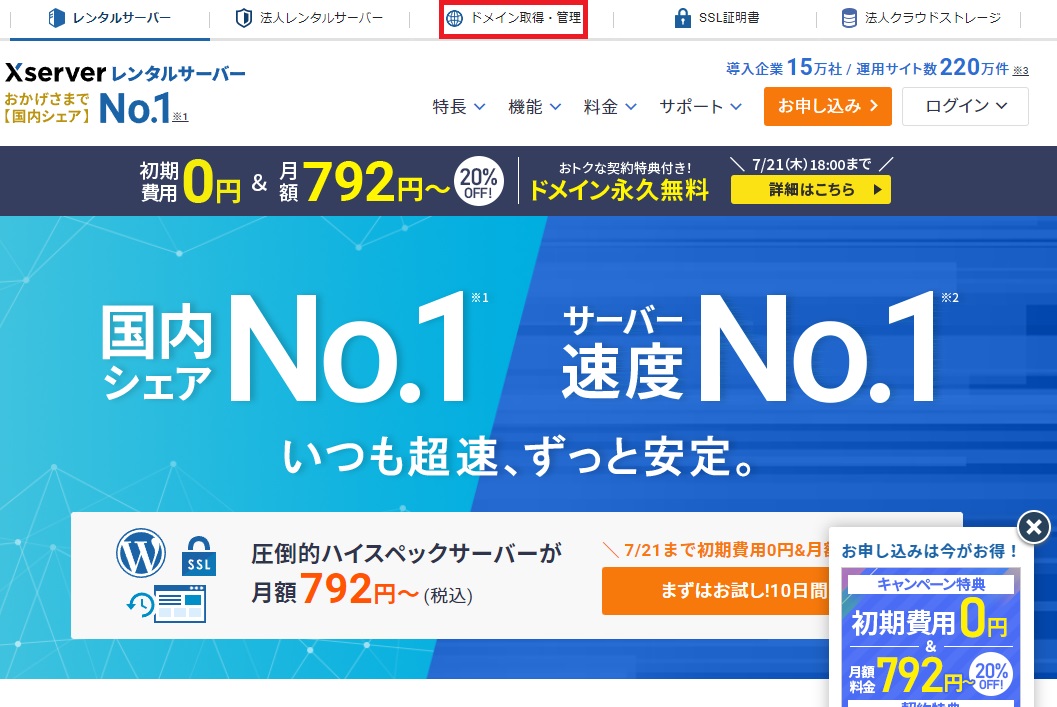Close the campaign popup with the X button
The image size is (1057, 707).
[x=1034, y=527]
